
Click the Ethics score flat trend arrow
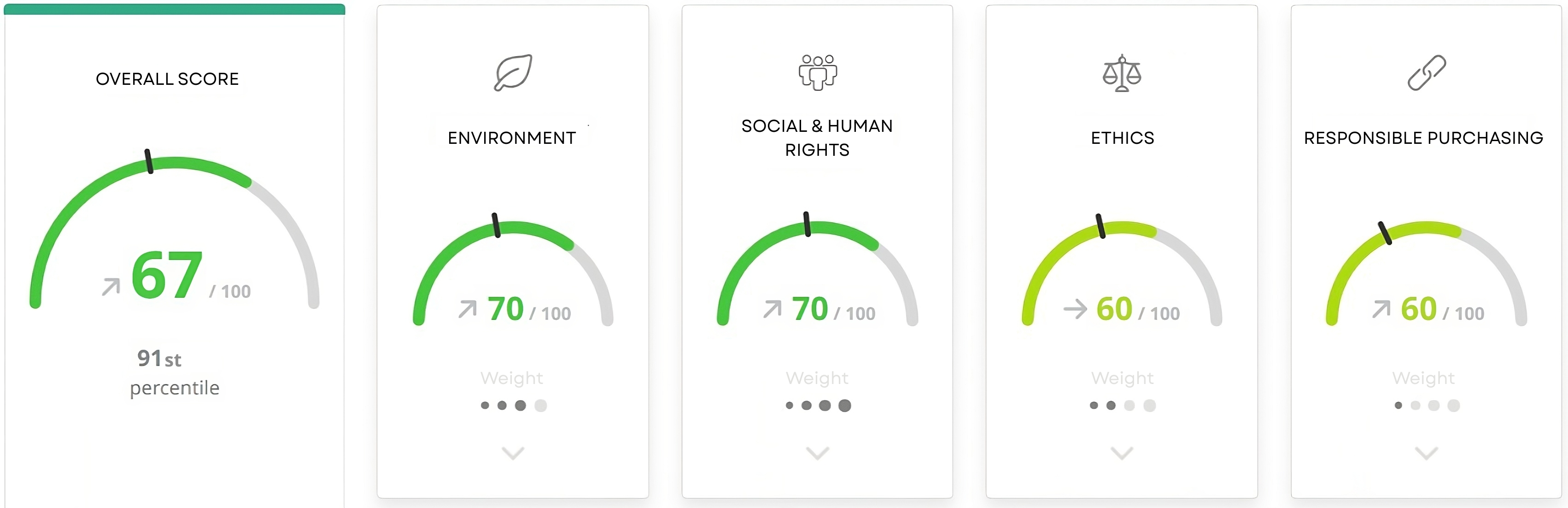[x=1075, y=309]
